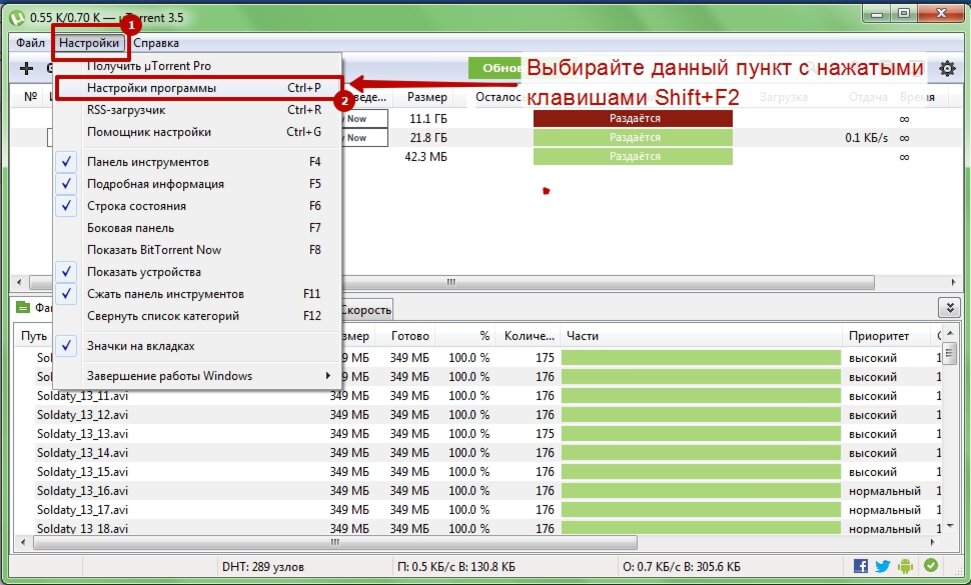Click pieces bar for Soldaty_13_11.avi
This screenshot has width=971, height=585.
pyautogui.click(x=701, y=396)
